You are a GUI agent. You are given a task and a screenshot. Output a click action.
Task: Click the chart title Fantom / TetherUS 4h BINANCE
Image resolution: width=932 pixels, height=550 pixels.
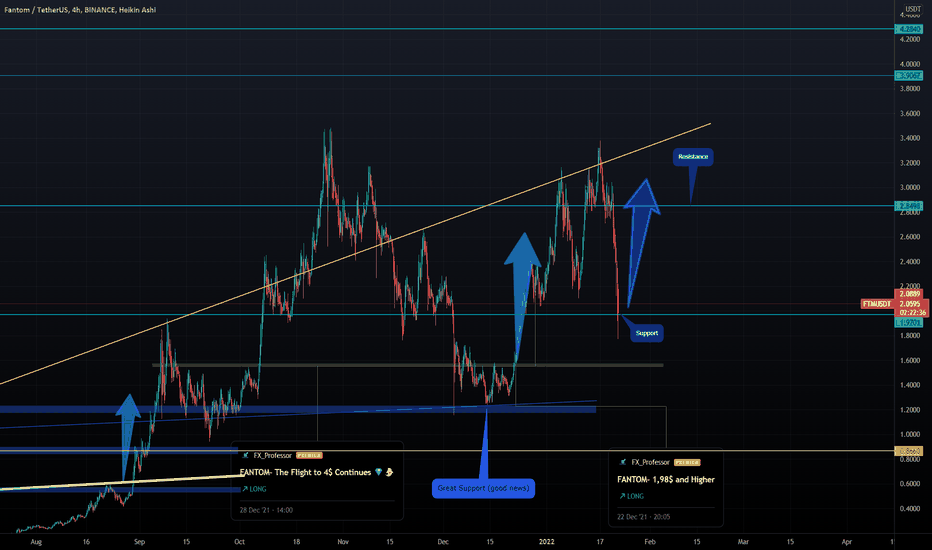point(80,10)
